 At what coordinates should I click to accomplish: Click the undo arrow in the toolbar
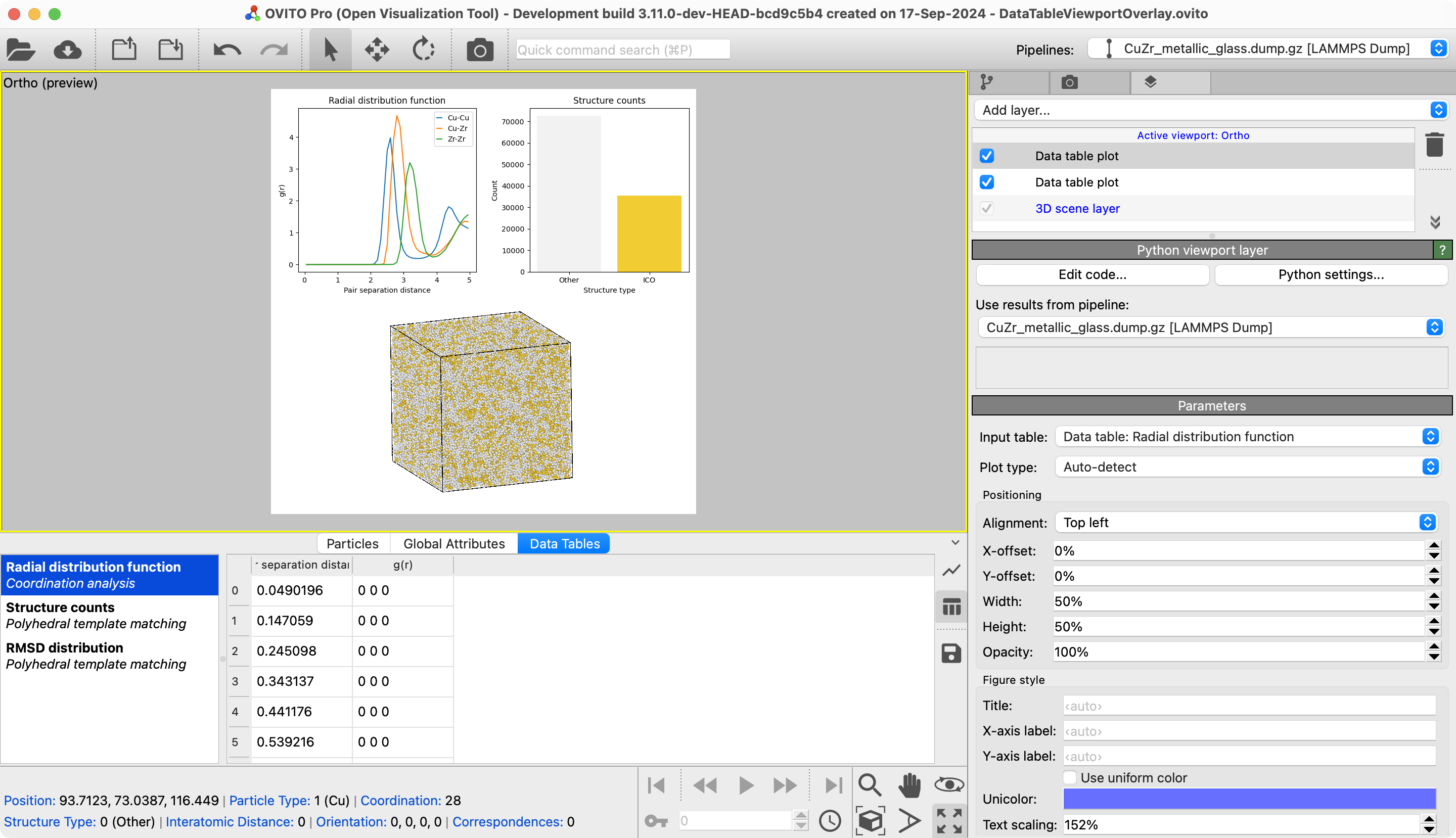(227, 50)
